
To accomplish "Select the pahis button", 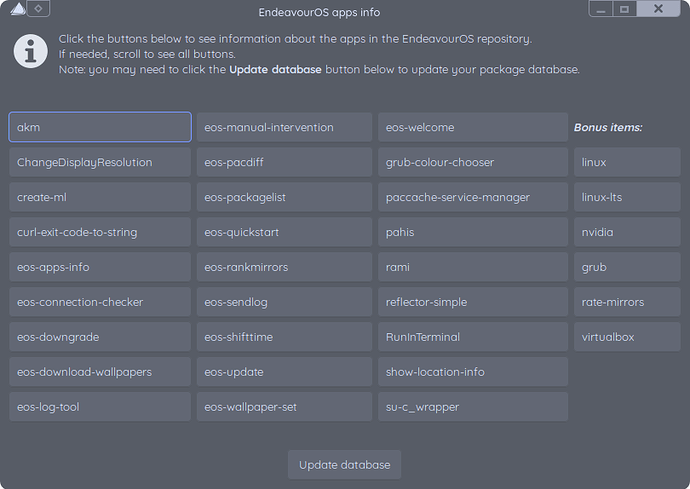I will click(473, 232).
